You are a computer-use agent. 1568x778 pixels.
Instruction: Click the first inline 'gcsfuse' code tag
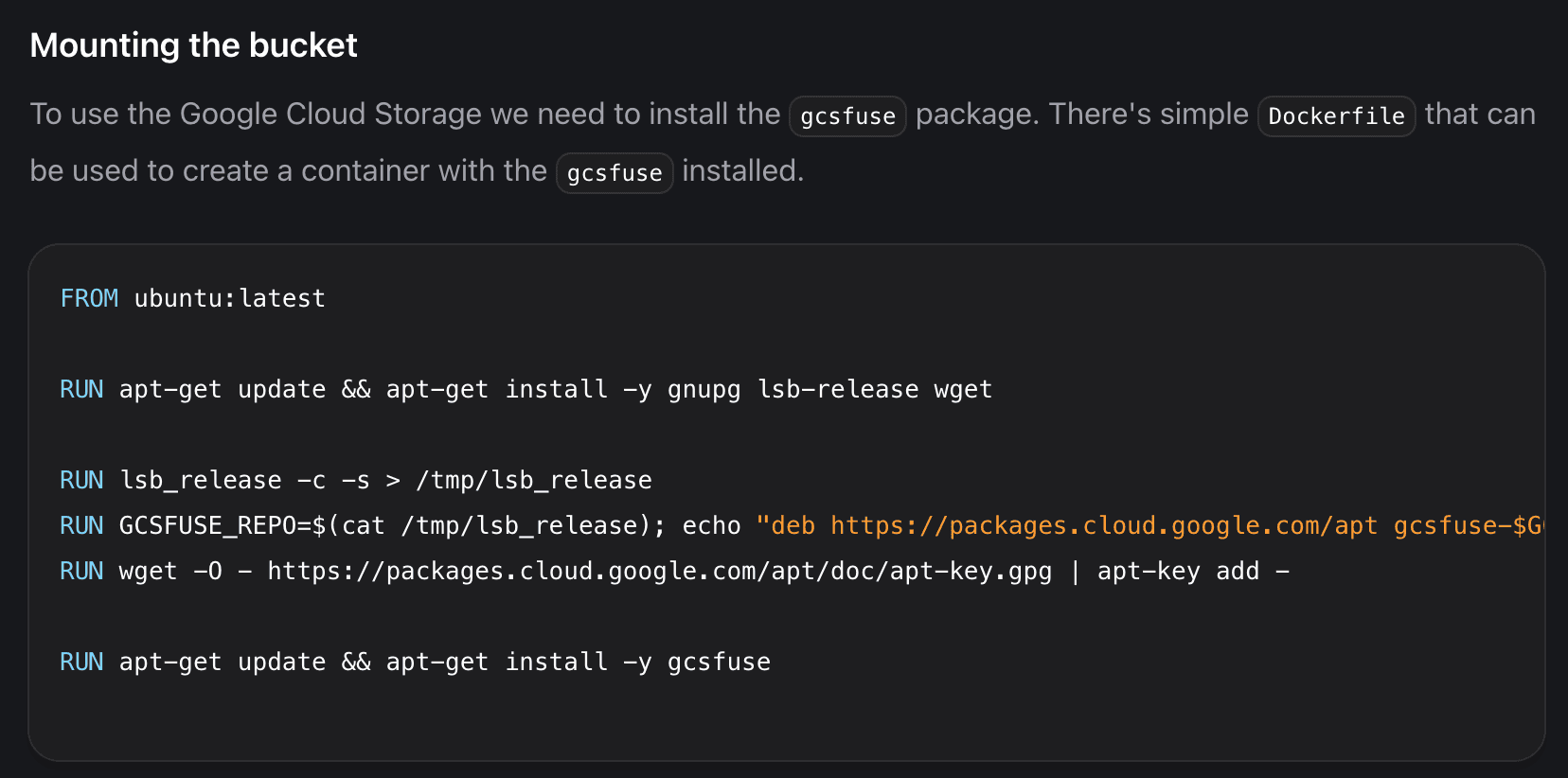(847, 116)
